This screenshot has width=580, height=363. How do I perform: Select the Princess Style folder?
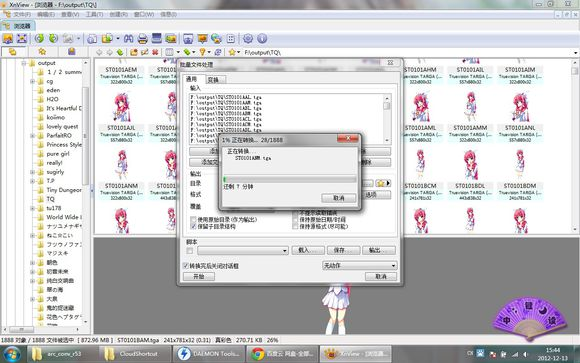pos(64,144)
